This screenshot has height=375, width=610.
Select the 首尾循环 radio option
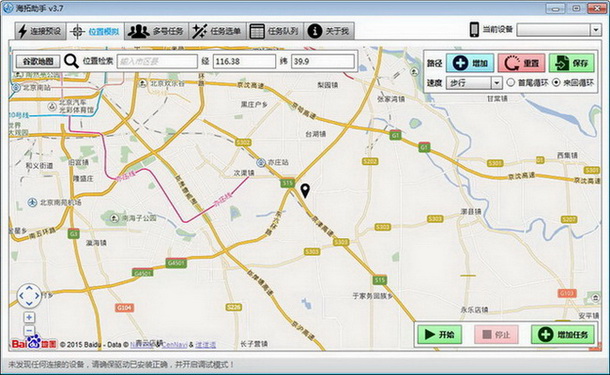511,82
